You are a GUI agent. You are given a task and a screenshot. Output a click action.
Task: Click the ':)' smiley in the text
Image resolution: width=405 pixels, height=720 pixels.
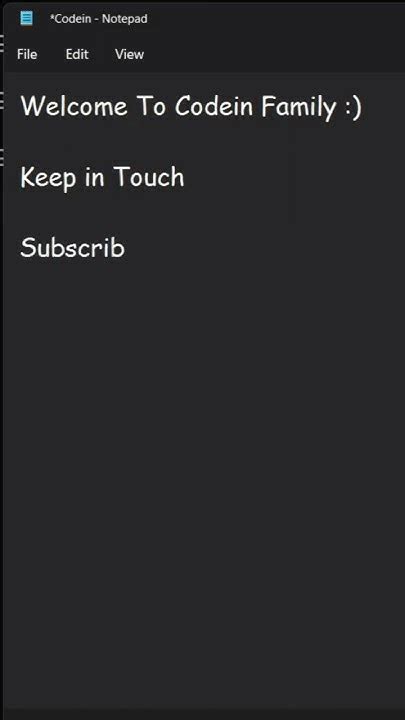point(353,107)
